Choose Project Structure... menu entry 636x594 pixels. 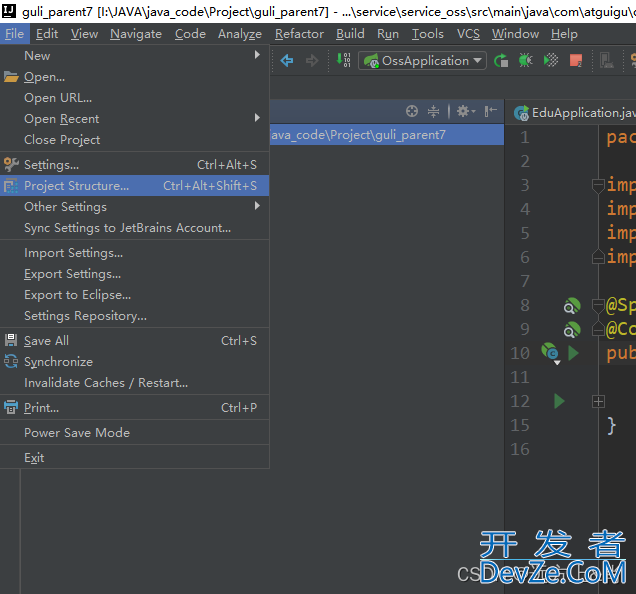(x=135, y=186)
